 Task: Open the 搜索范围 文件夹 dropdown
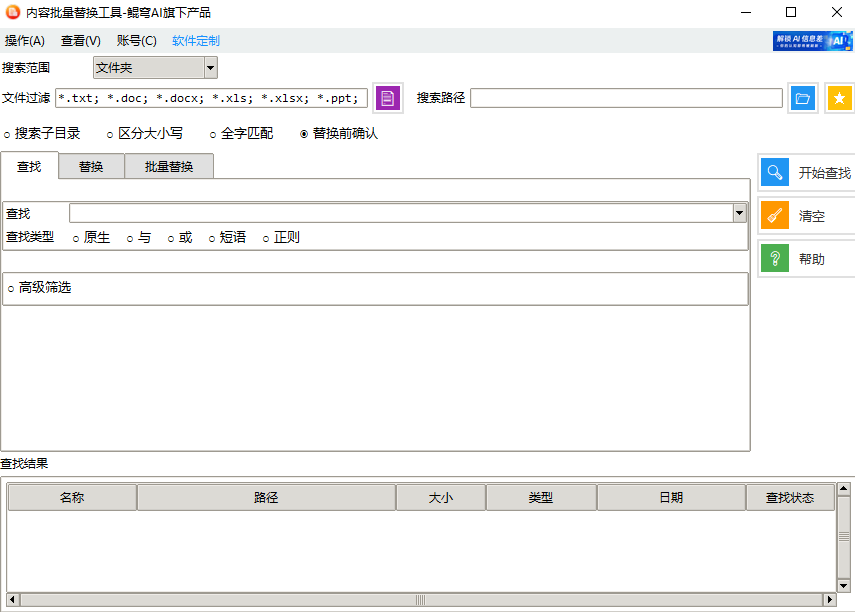coord(208,66)
